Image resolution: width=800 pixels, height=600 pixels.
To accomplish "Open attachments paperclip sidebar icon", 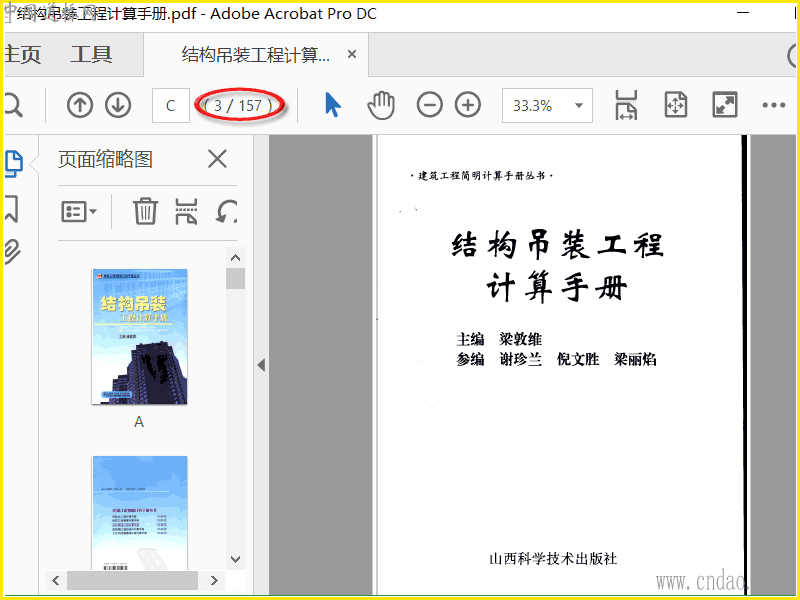I will [12, 252].
